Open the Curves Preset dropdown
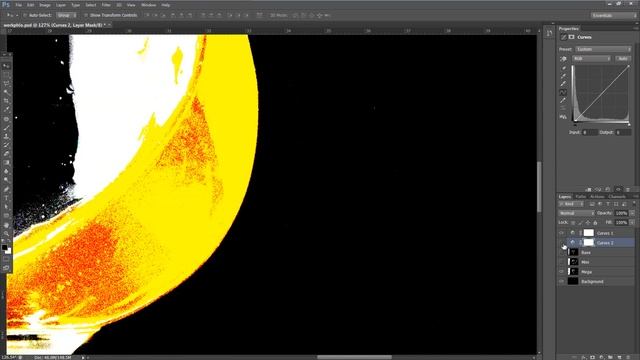Image resolution: width=640 pixels, height=360 pixels. [x=603, y=49]
